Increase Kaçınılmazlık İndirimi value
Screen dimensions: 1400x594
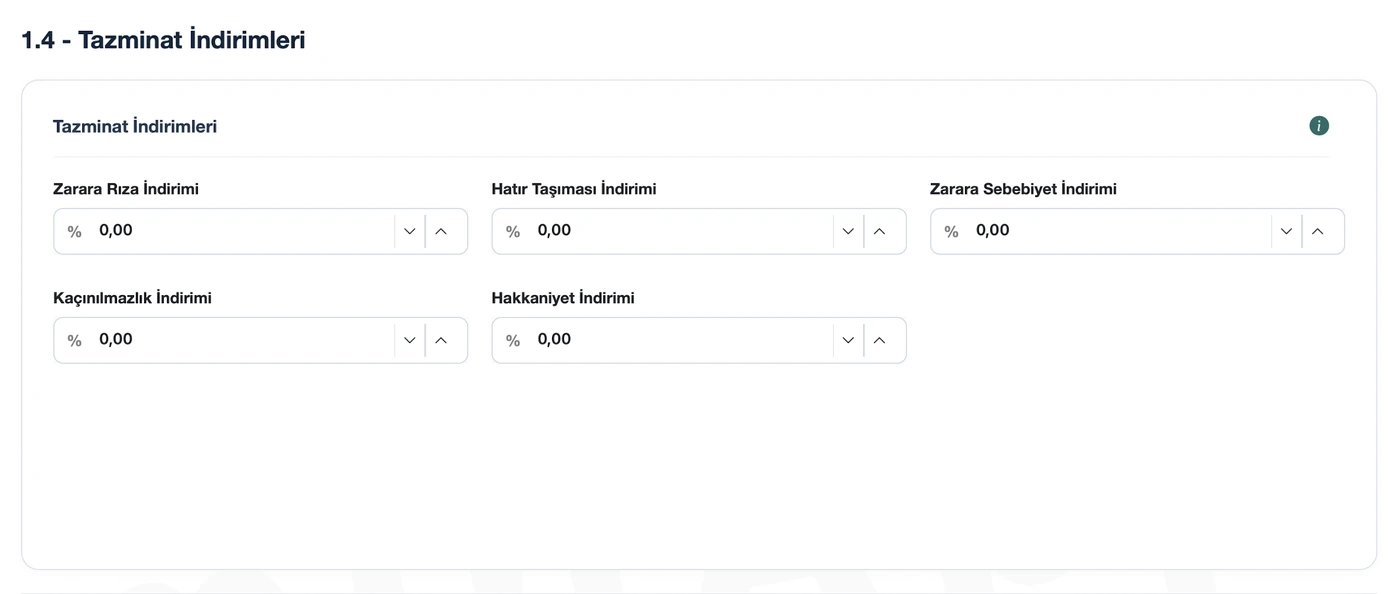pyautogui.click(x=441, y=340)
